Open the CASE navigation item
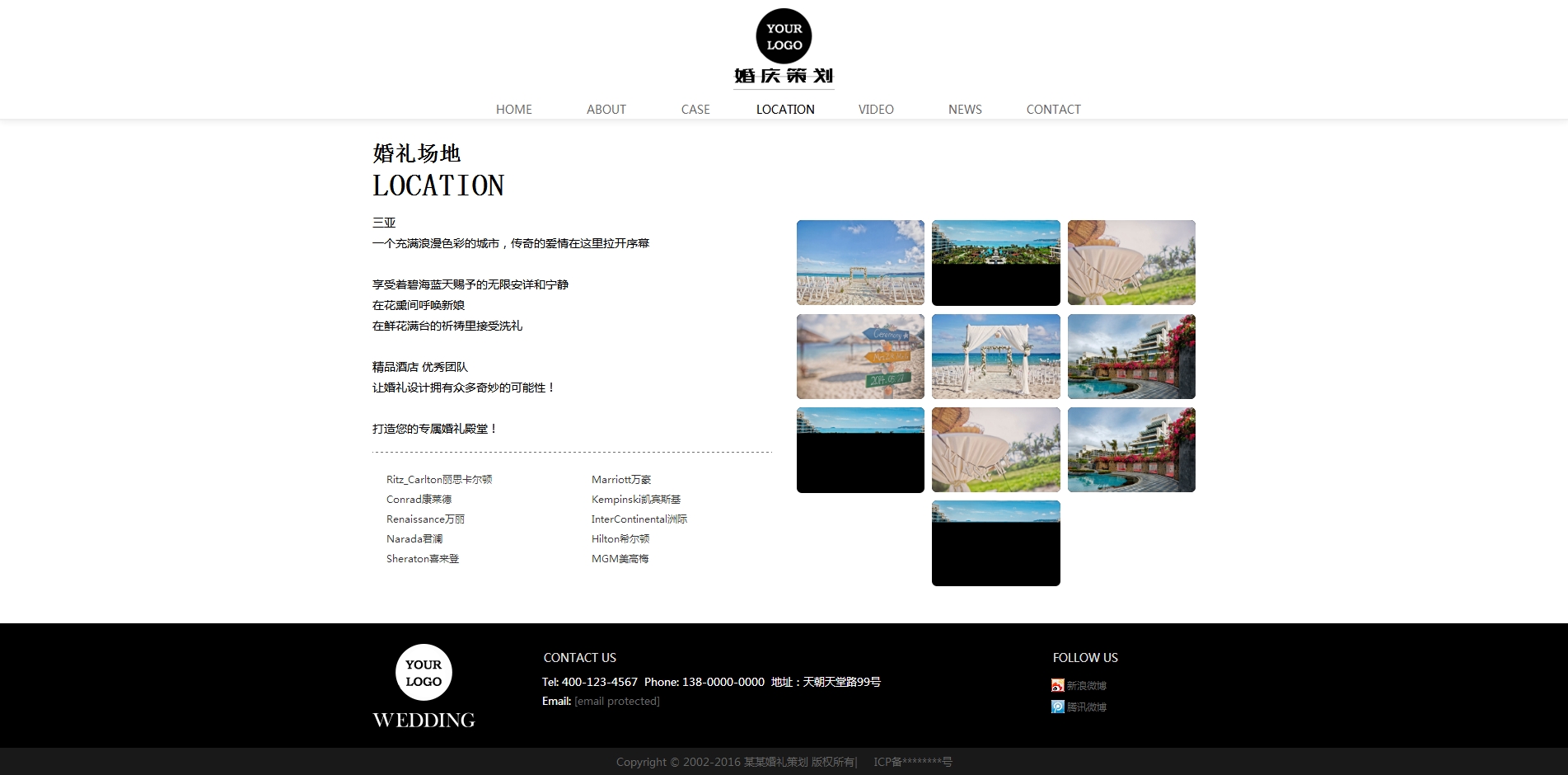The image size is (1568, 775). (695, 110)
